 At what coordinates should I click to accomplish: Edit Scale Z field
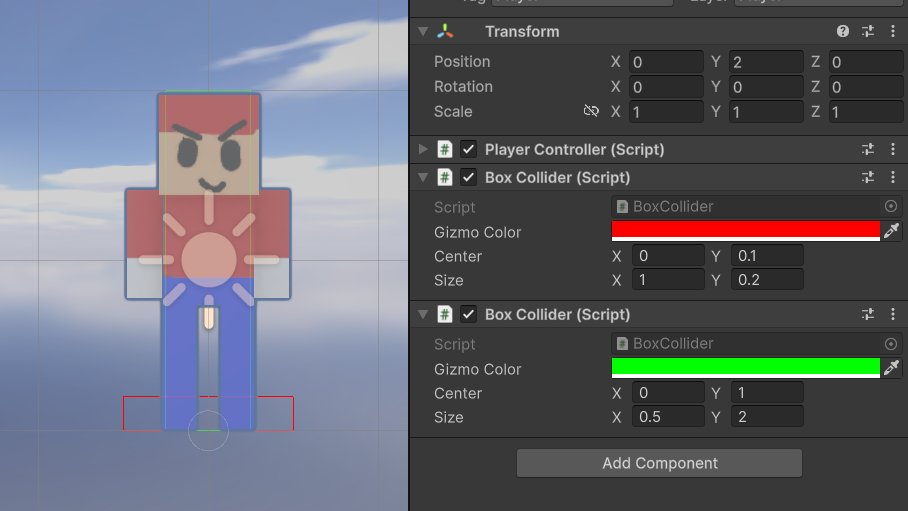[865, 112]
